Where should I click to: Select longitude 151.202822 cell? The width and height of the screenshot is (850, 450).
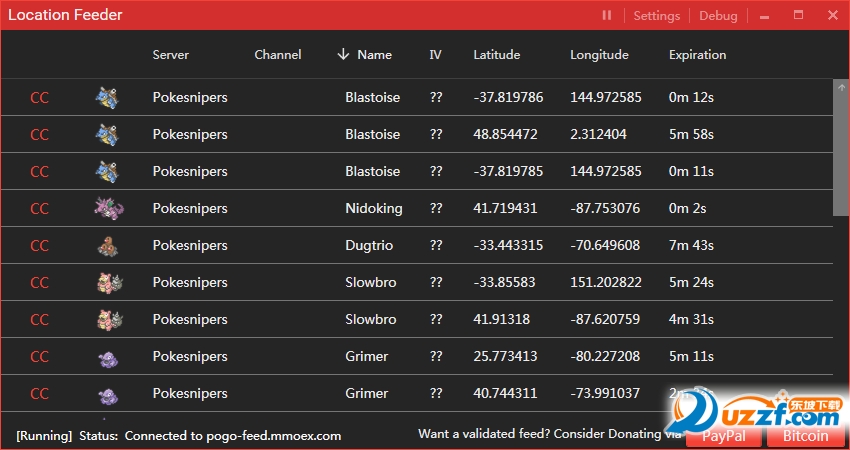[x=606, y=282]
